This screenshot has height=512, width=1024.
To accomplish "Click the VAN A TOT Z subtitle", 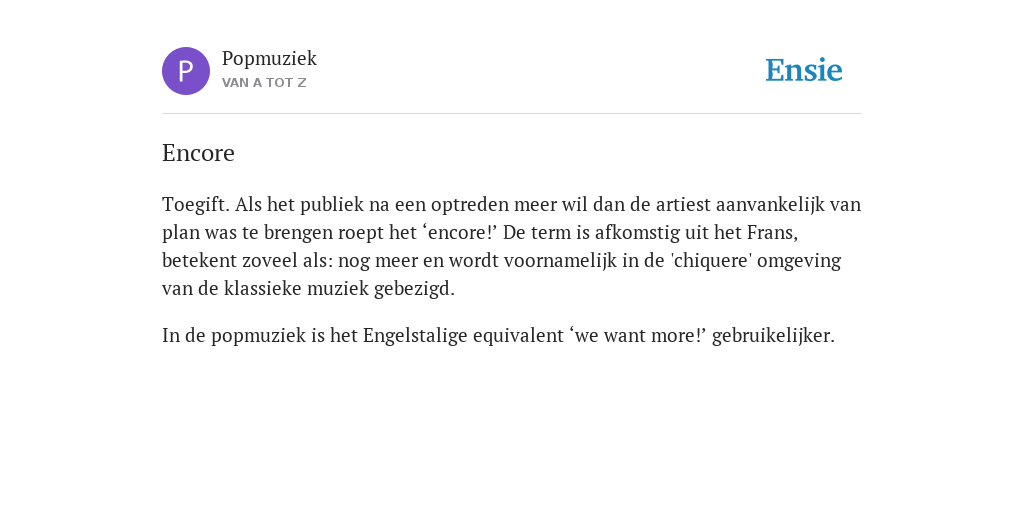I will (x=264, y=83).
